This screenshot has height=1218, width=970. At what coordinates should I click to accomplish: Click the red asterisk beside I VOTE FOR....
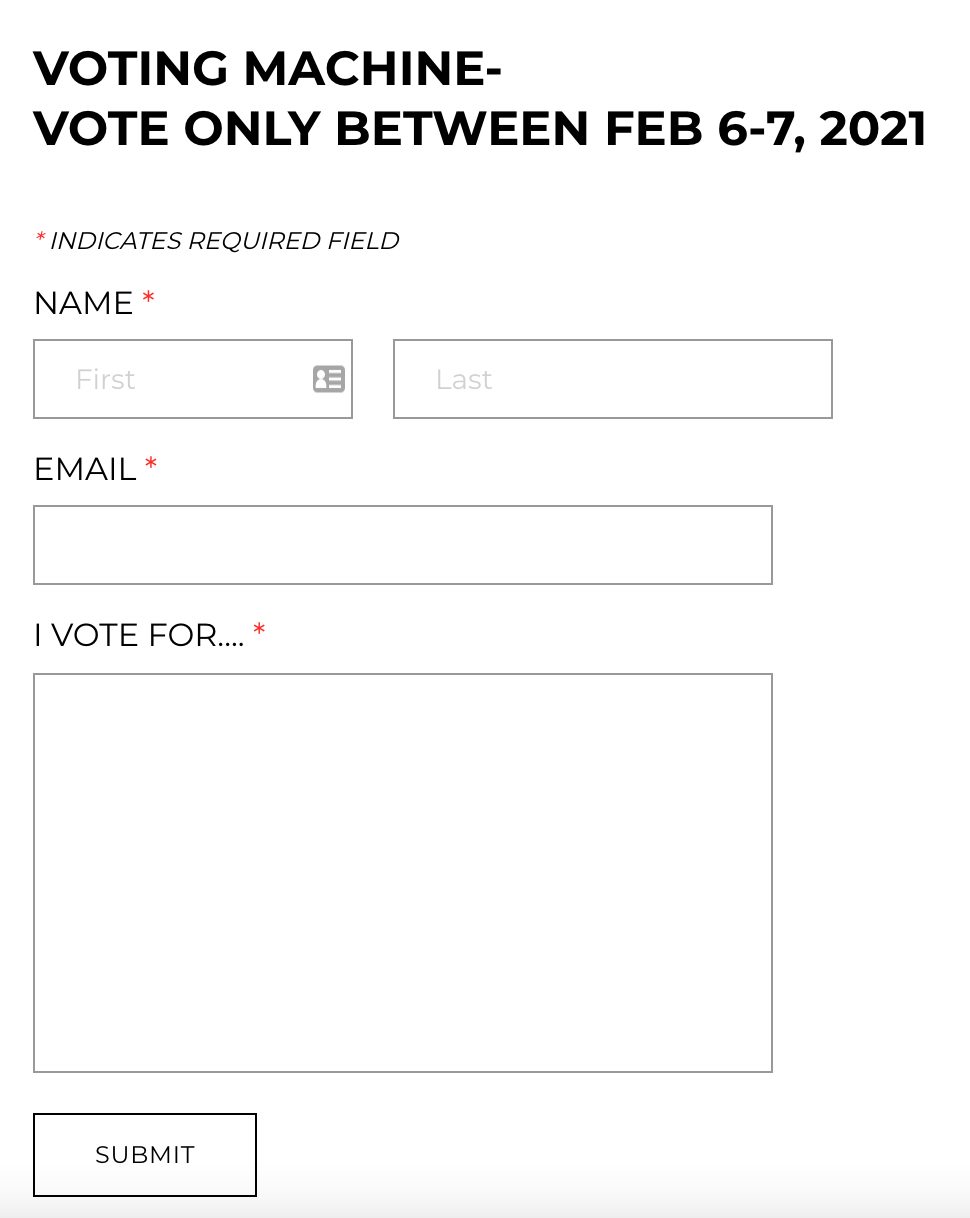pos(259,631)
